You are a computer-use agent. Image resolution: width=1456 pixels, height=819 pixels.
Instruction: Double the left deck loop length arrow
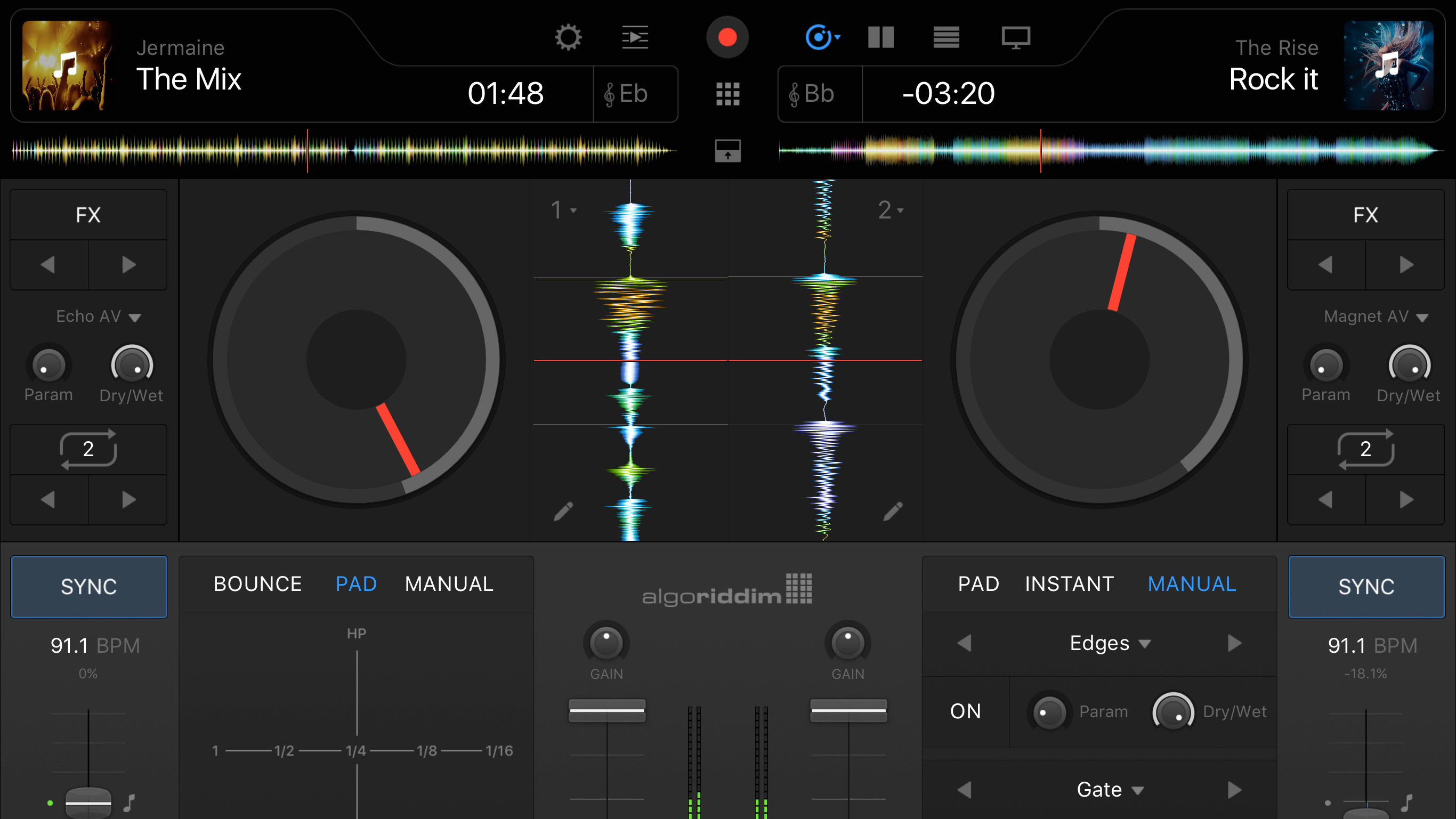[x=128, y=500]
